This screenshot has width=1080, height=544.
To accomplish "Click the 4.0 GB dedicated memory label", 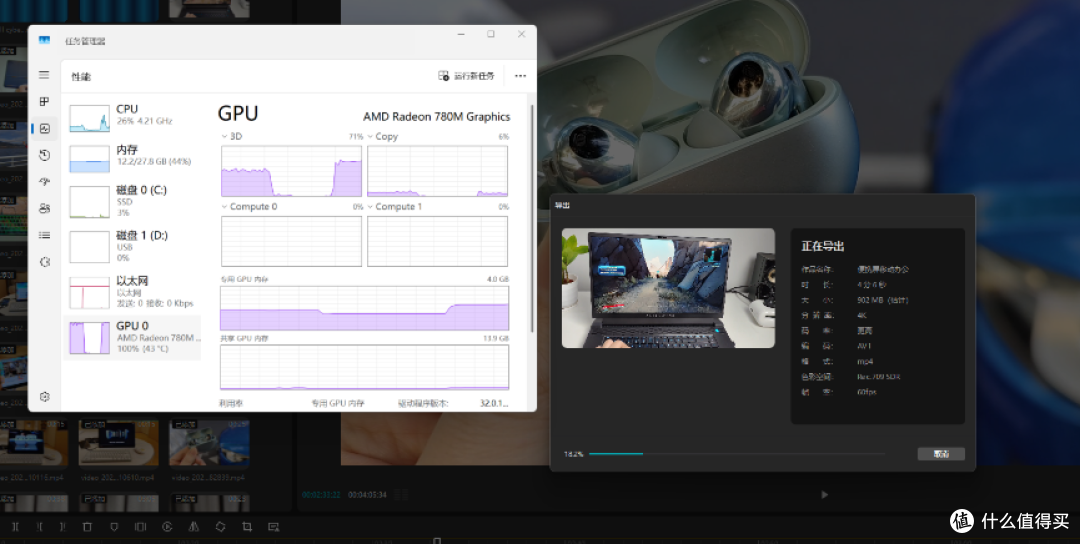I will 497,279.
